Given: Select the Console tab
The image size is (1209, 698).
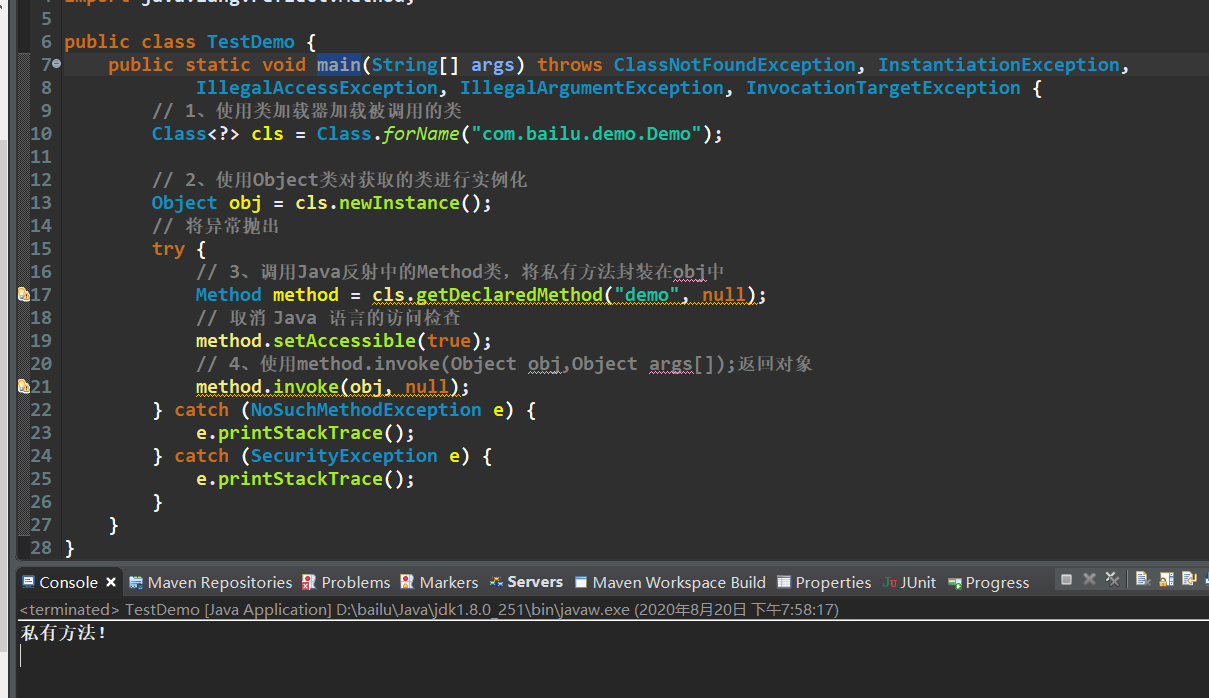Looking at the screenshot, I should [69, 582].
